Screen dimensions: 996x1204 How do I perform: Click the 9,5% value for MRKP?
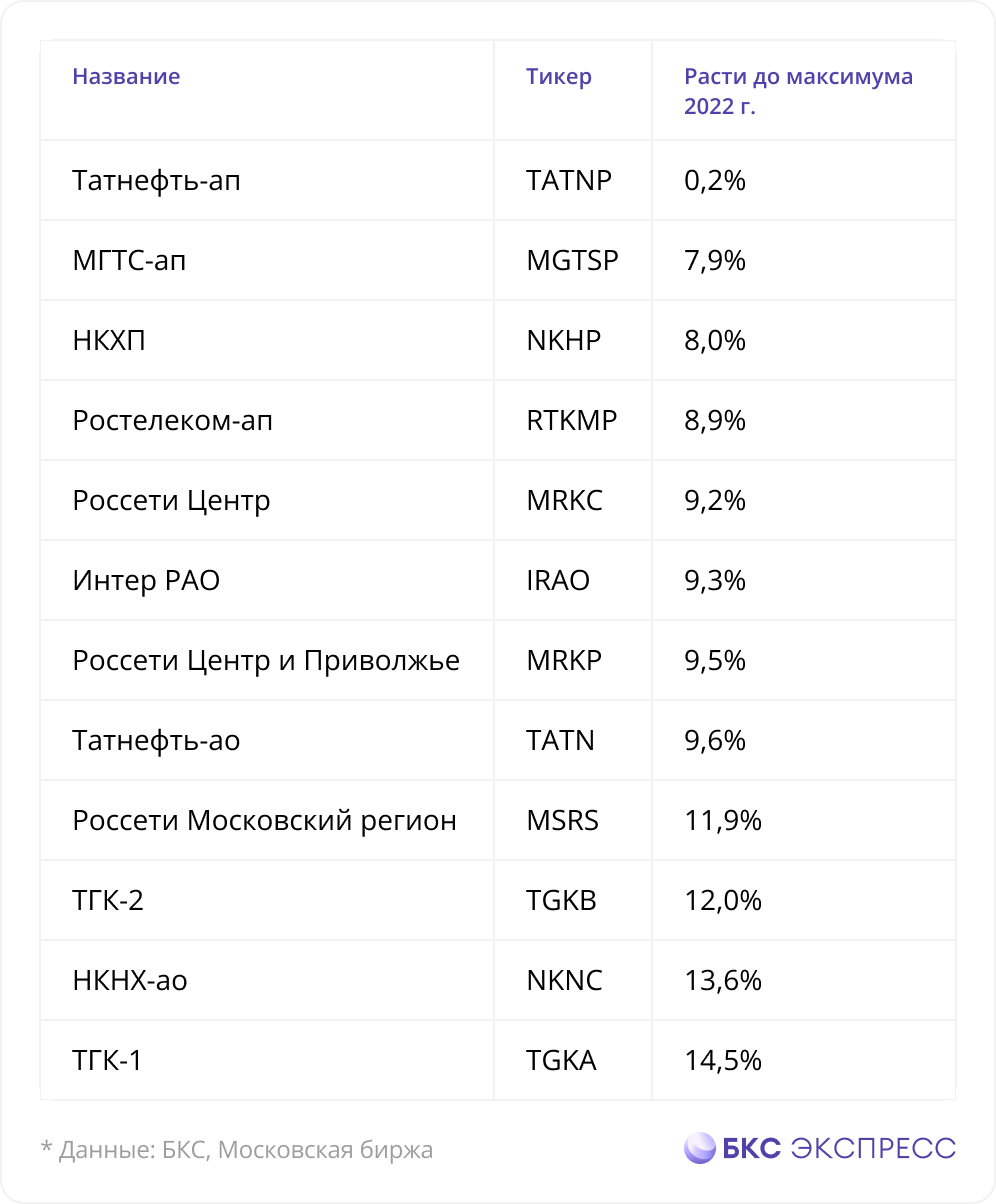click(715, 660)
